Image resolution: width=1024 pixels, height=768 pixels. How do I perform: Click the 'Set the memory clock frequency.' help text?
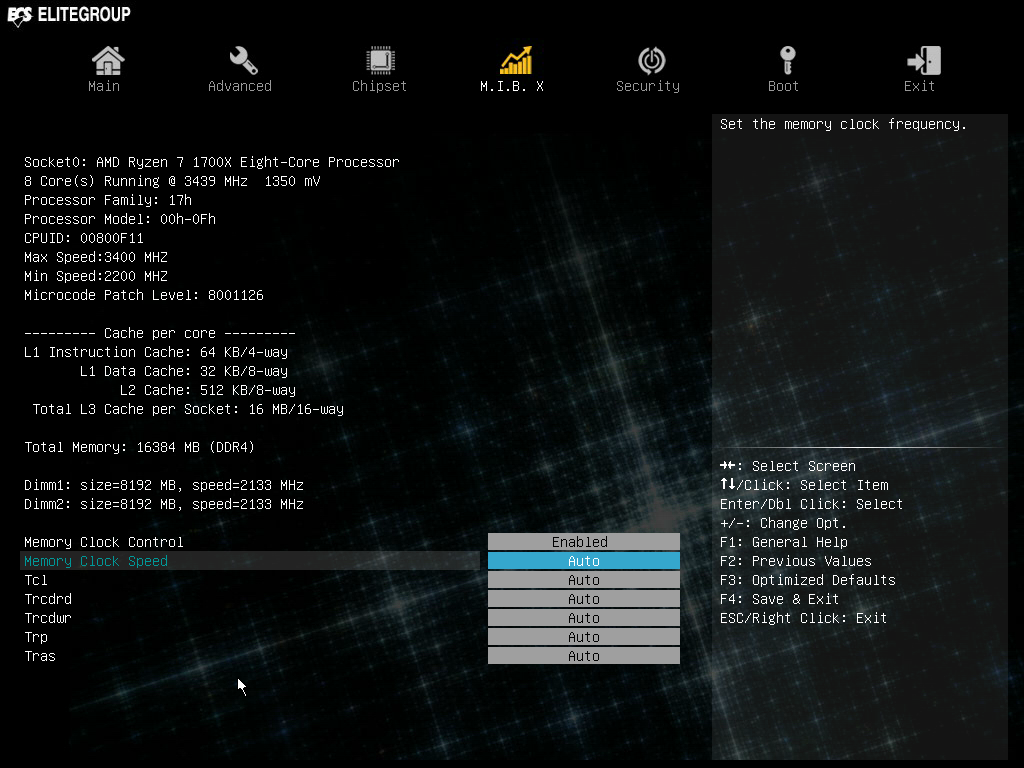tap(843, 124)
